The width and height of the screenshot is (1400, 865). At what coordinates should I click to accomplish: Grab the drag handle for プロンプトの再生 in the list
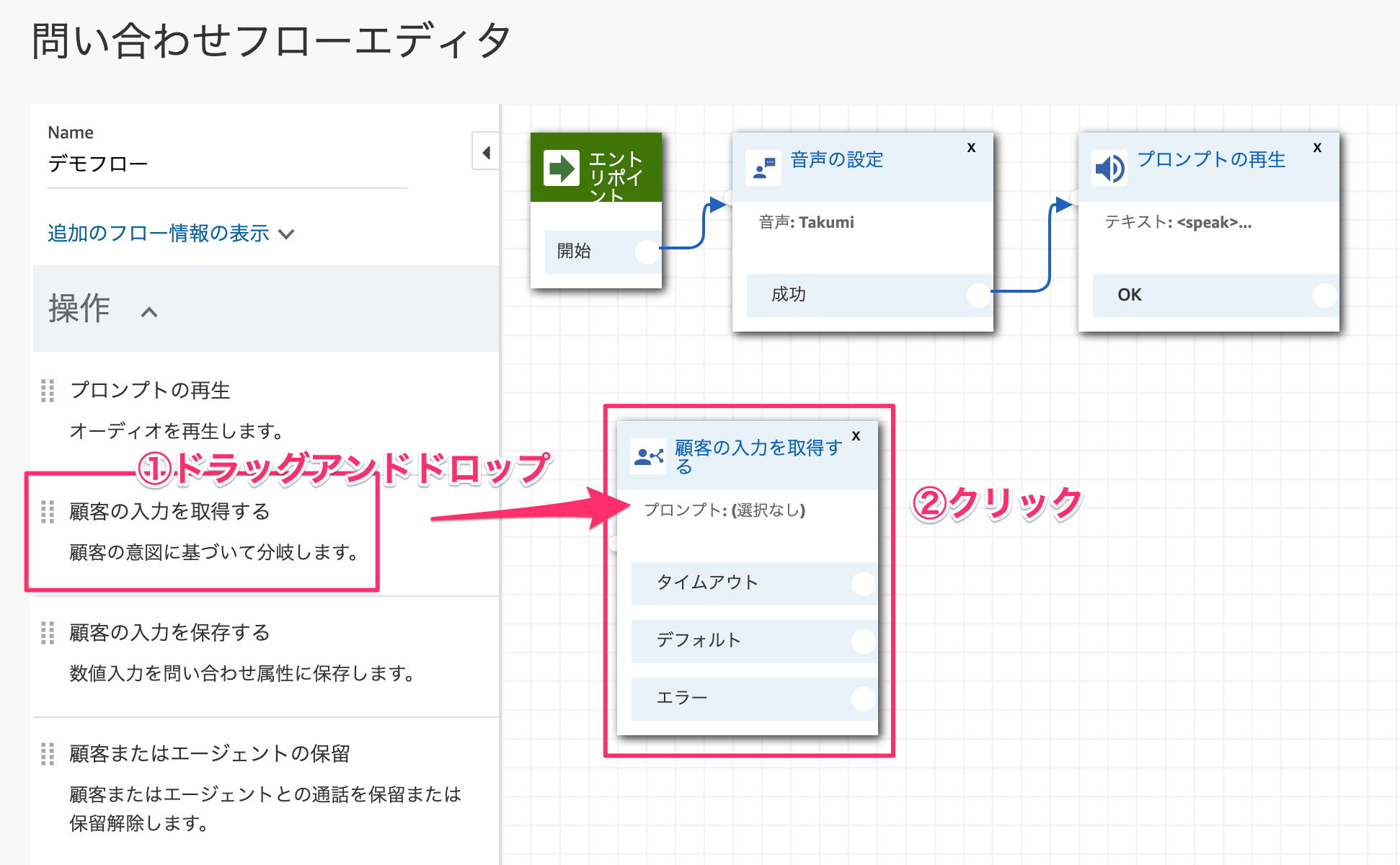[48, 390]
